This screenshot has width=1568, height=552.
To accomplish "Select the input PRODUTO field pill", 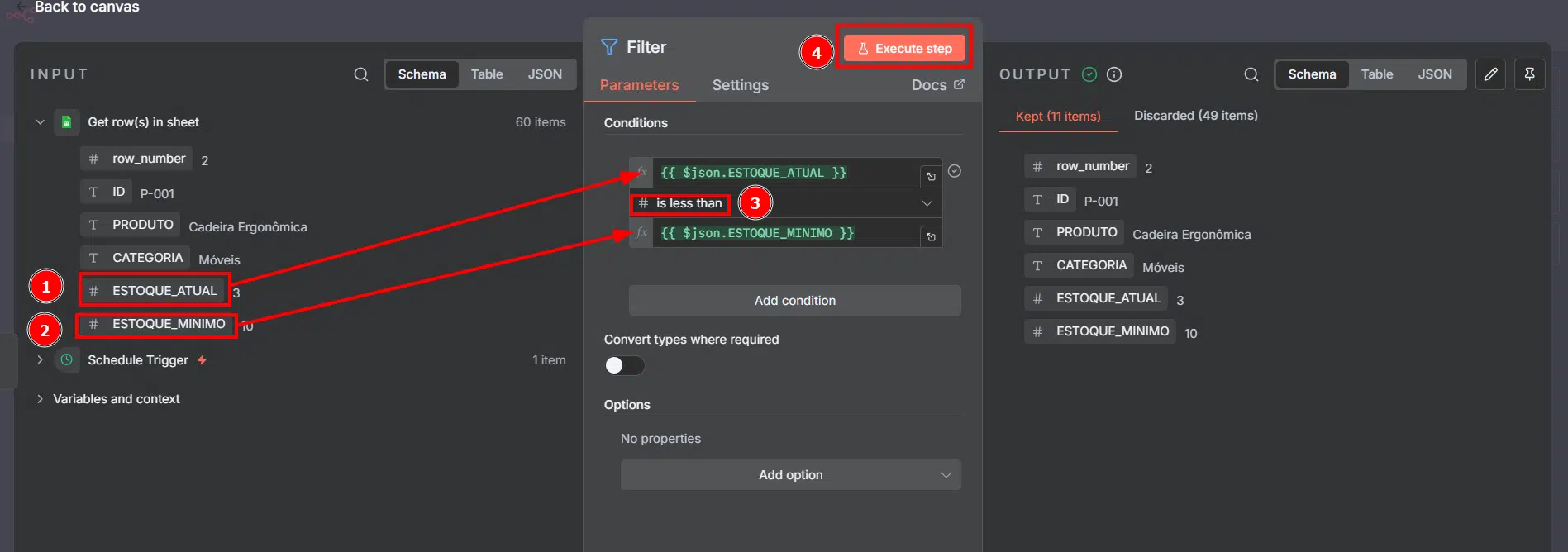I will click(x=131, y=225).
